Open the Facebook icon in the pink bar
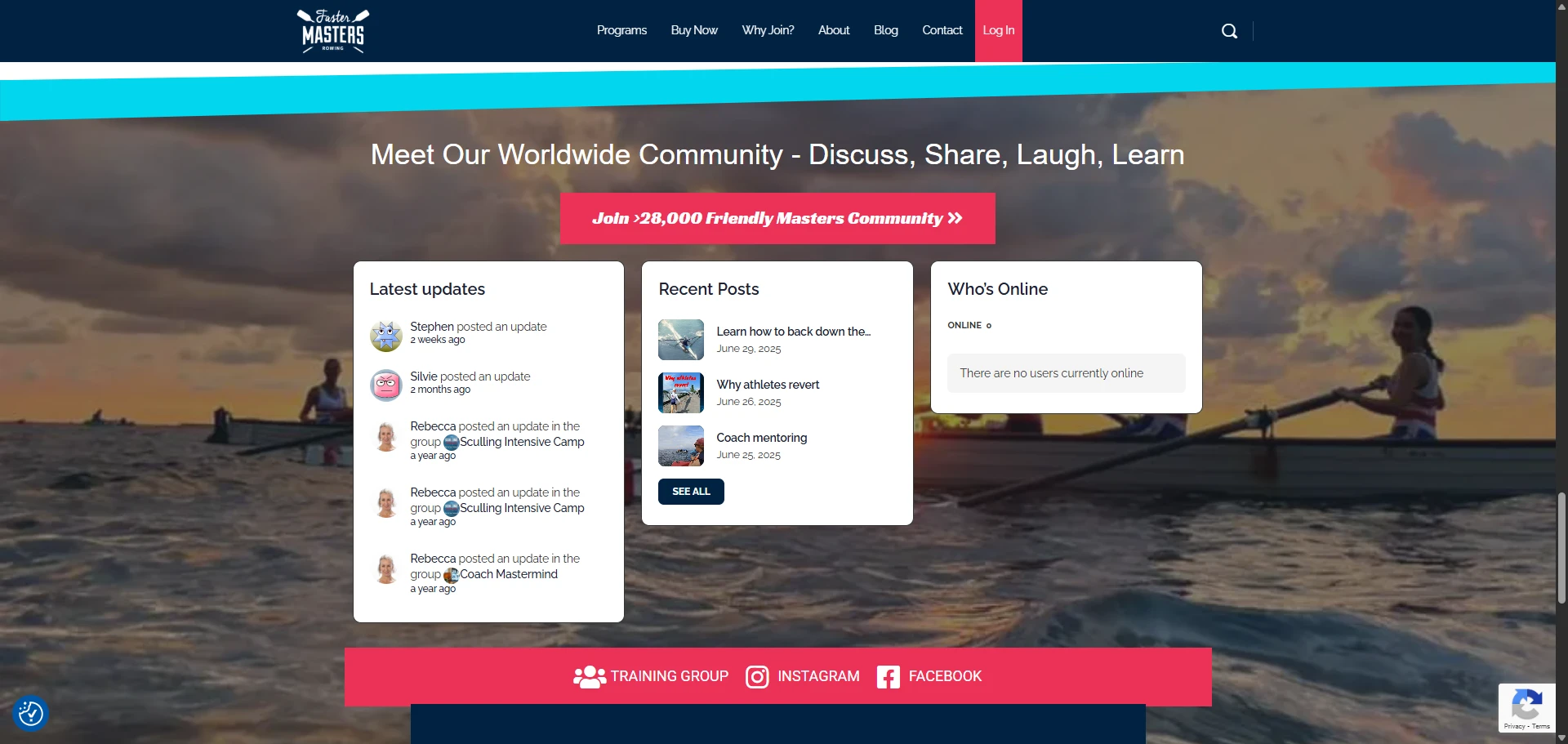This screenshot has height=744, width=1568. (888, 676)
